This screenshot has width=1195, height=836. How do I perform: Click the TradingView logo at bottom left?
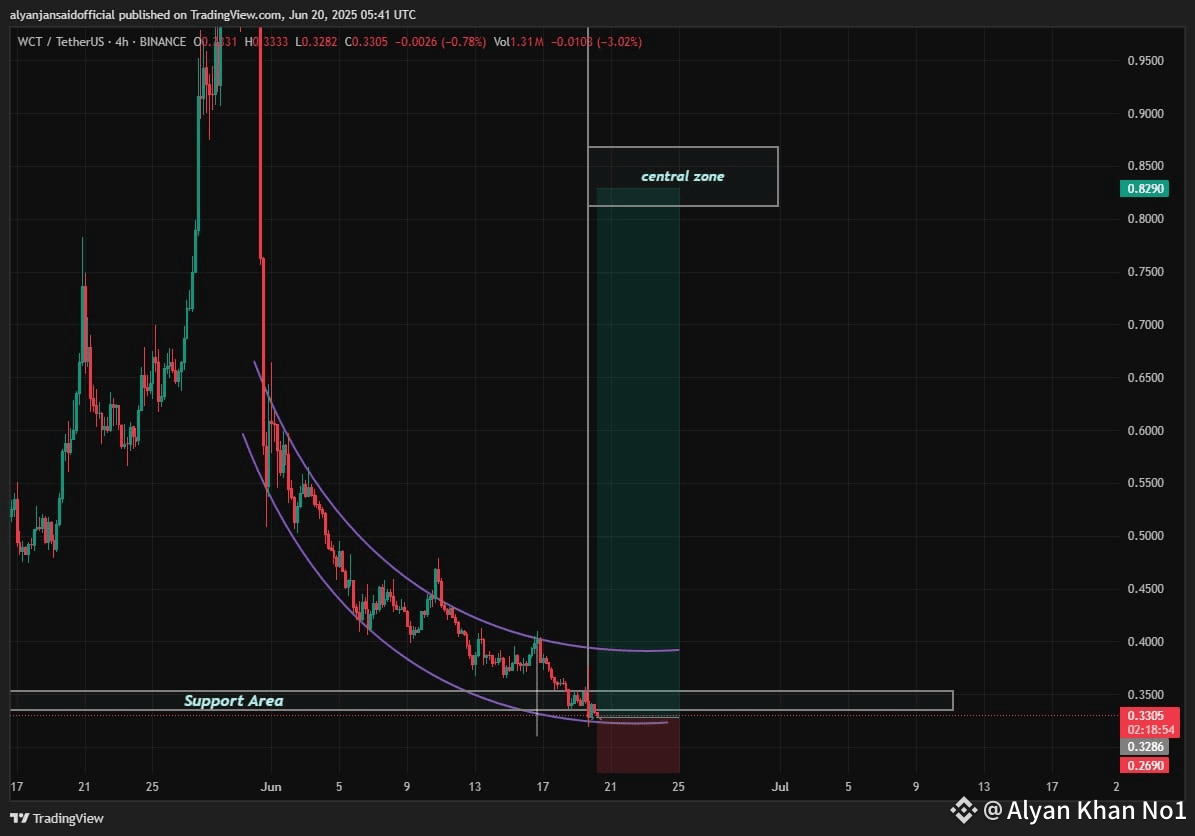point(56,818)
